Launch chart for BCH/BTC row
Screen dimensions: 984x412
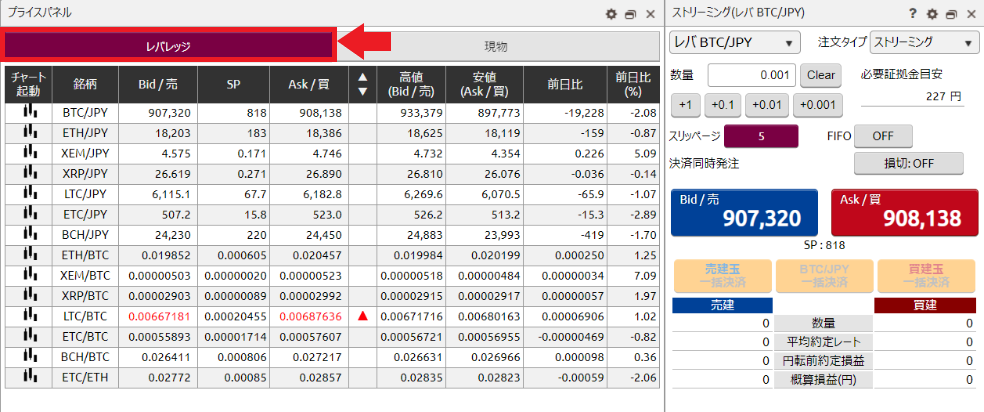point(29,356)
